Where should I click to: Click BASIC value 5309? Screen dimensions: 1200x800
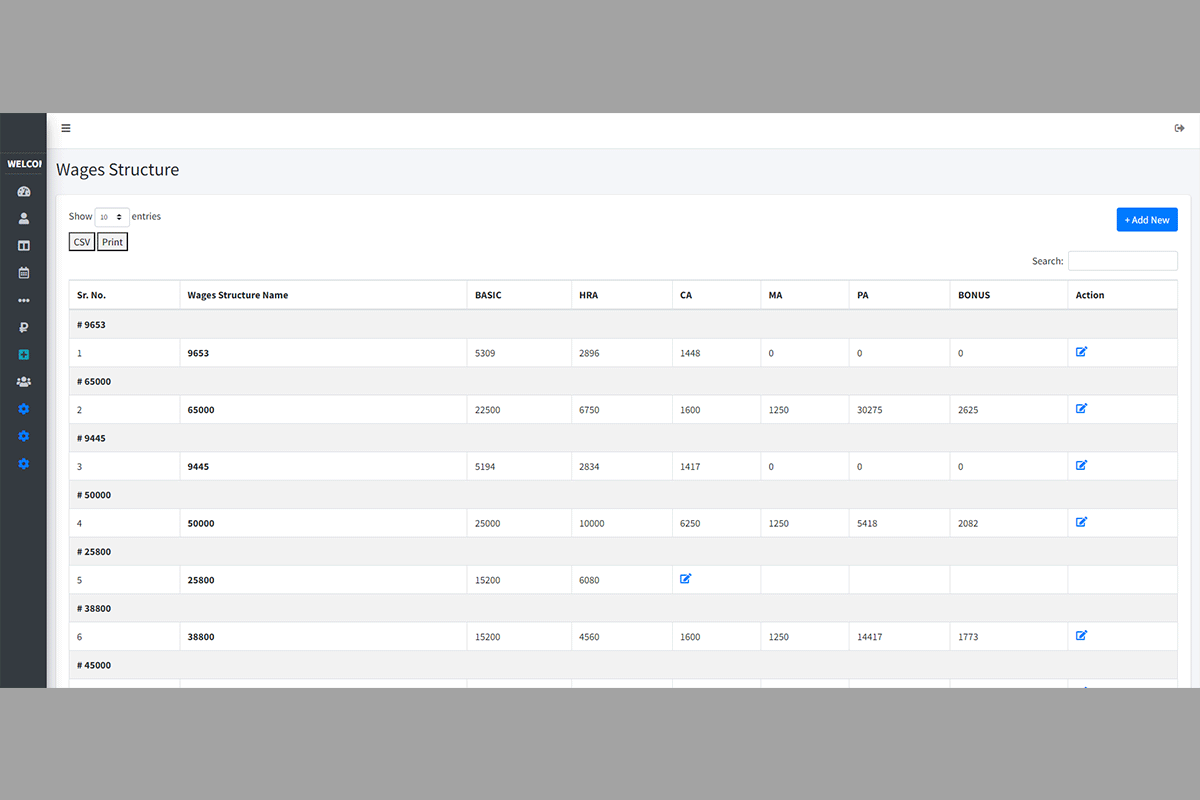485,353
